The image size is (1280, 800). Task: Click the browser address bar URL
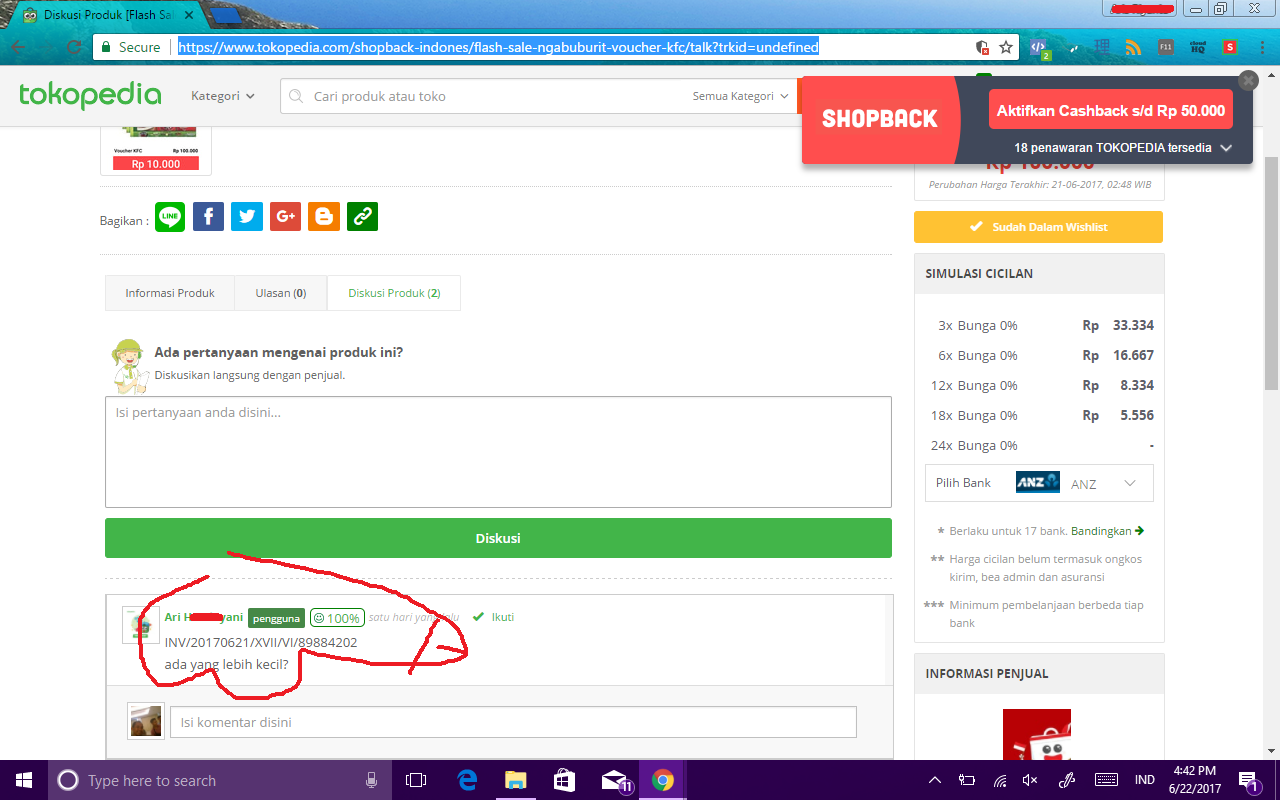coord(498,47)
